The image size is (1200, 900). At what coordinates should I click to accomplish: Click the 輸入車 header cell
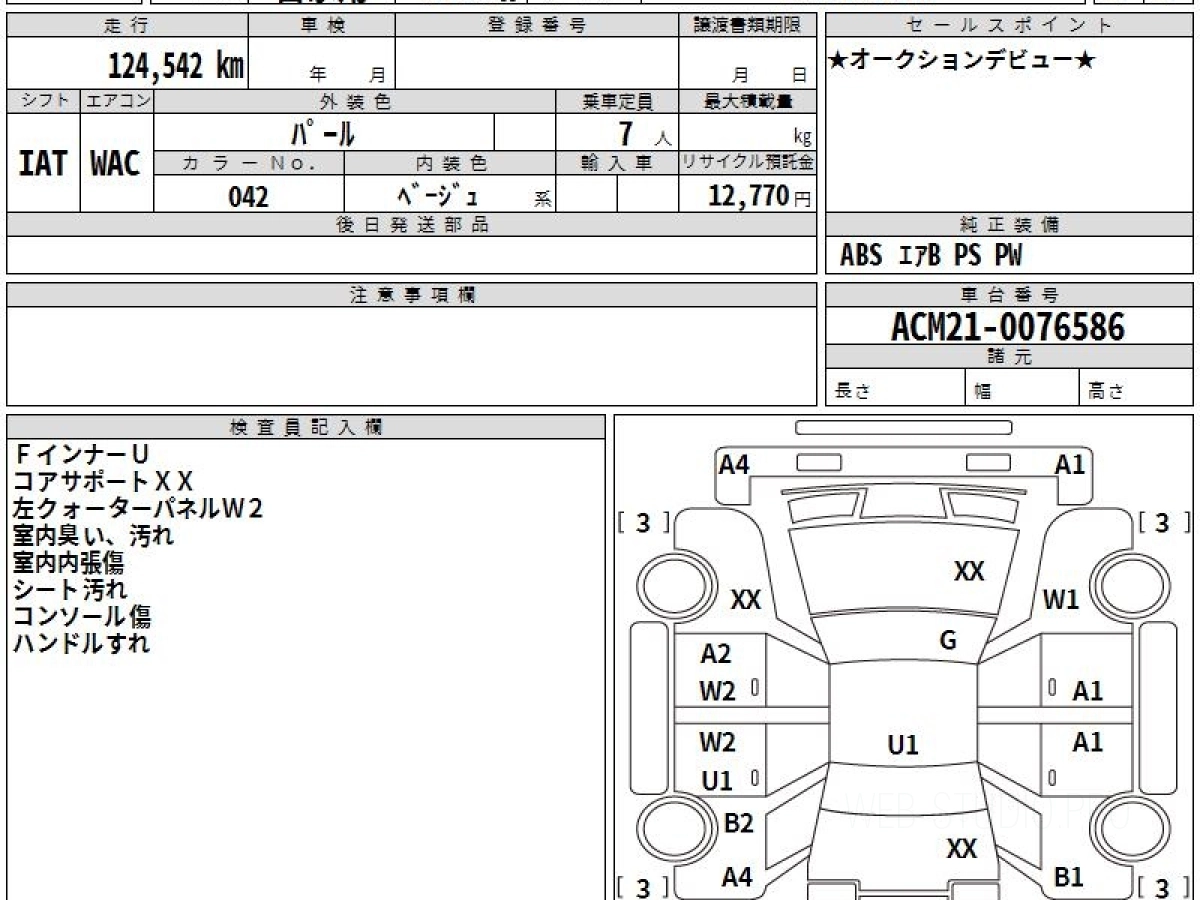pos(617,163)
